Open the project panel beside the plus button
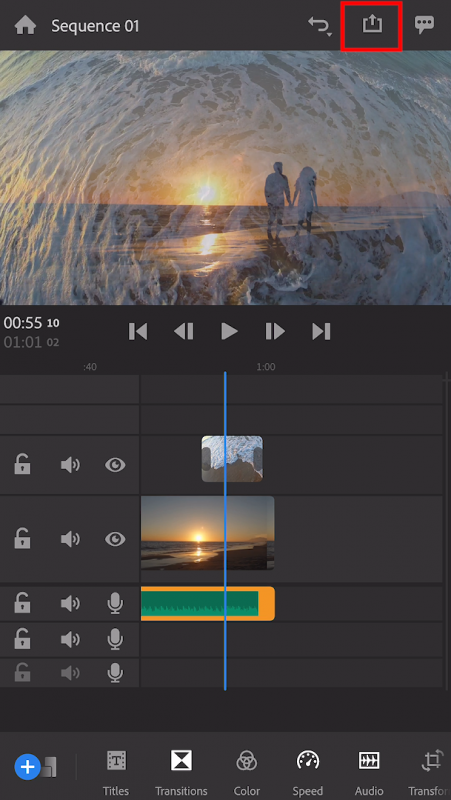The image size is (451, 800). coord(49,767)
